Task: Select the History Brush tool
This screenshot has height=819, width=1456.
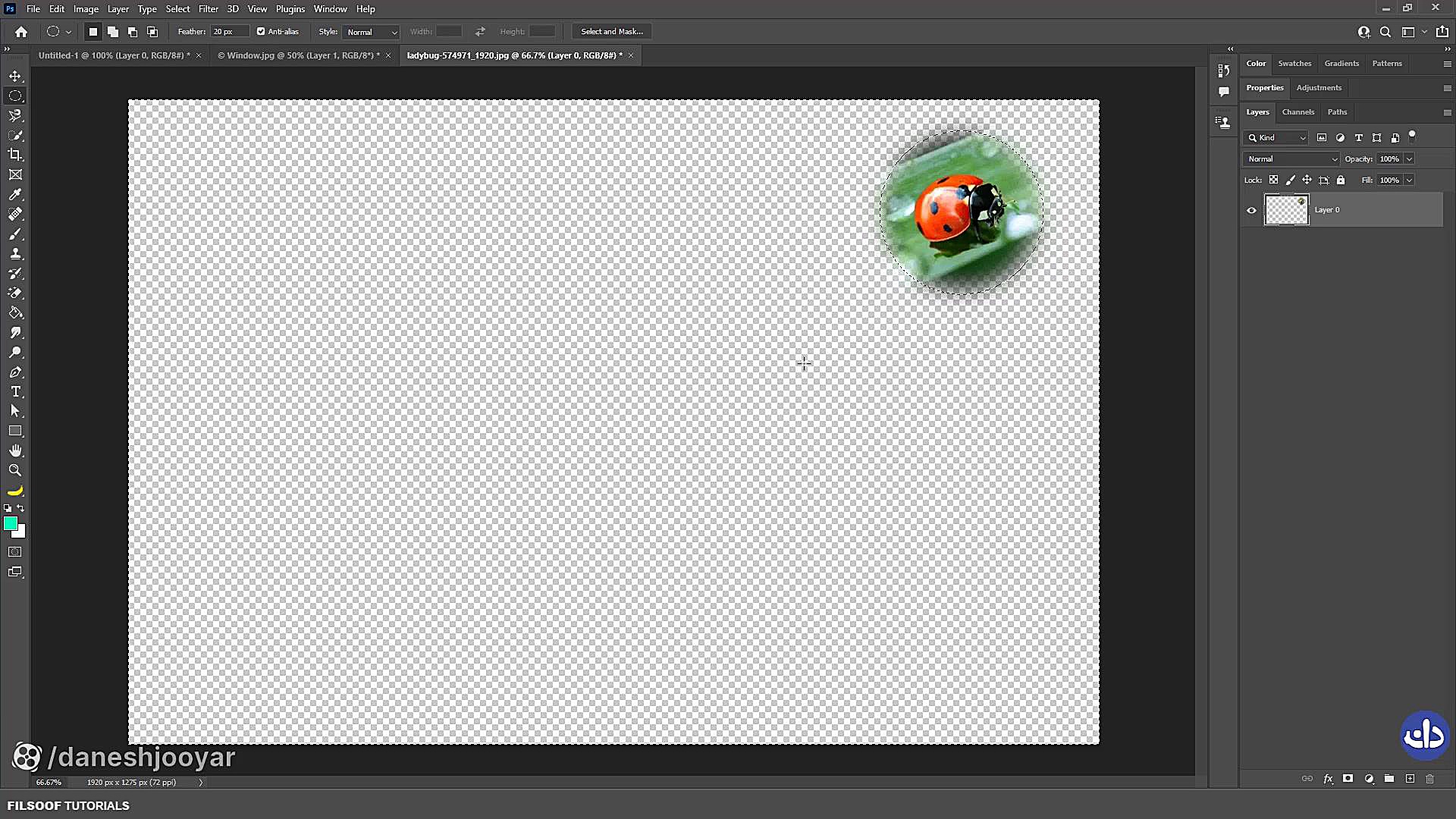Action: [x=15, y=274]
